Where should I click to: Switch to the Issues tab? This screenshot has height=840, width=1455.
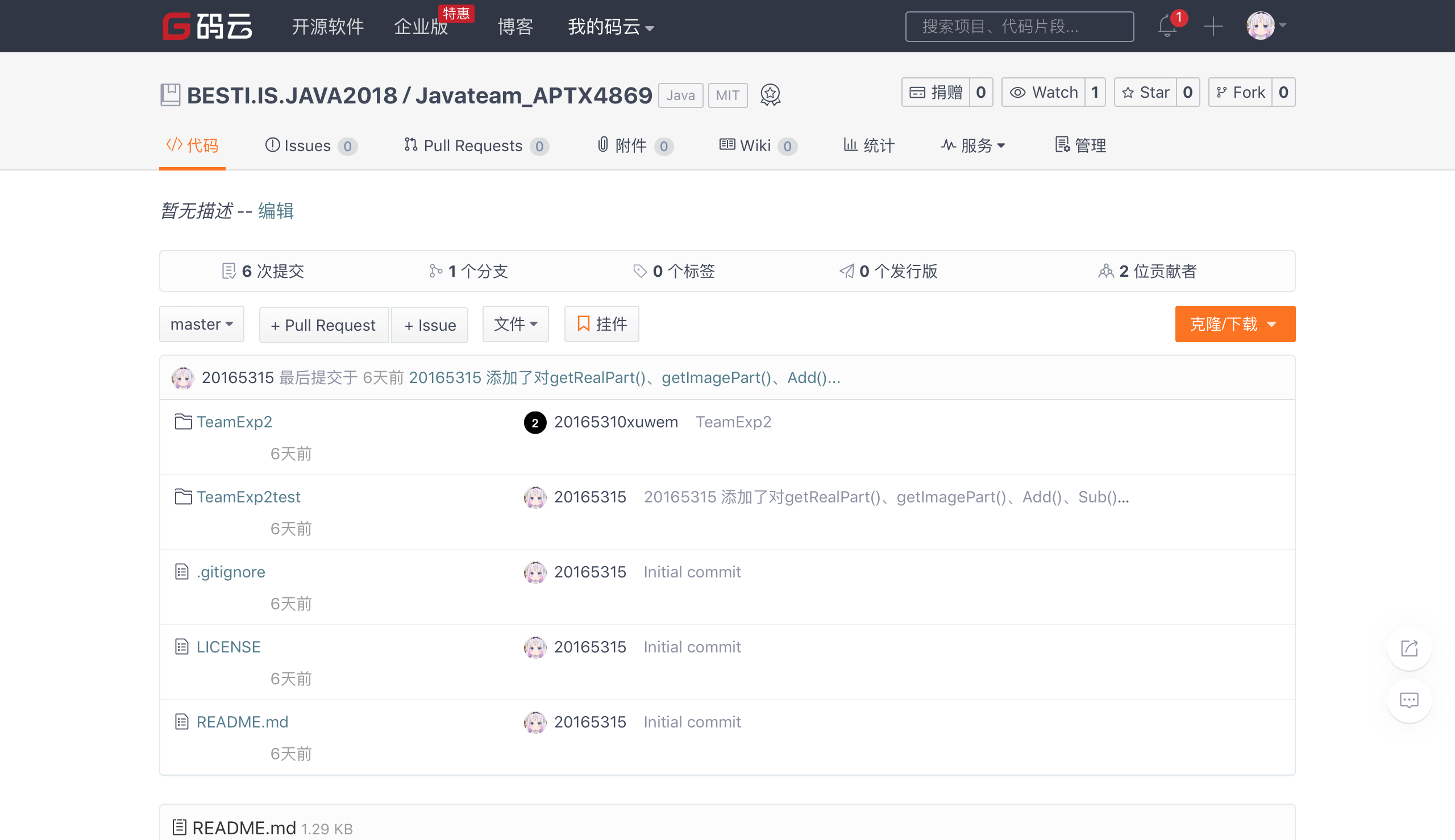click(306, 146)
